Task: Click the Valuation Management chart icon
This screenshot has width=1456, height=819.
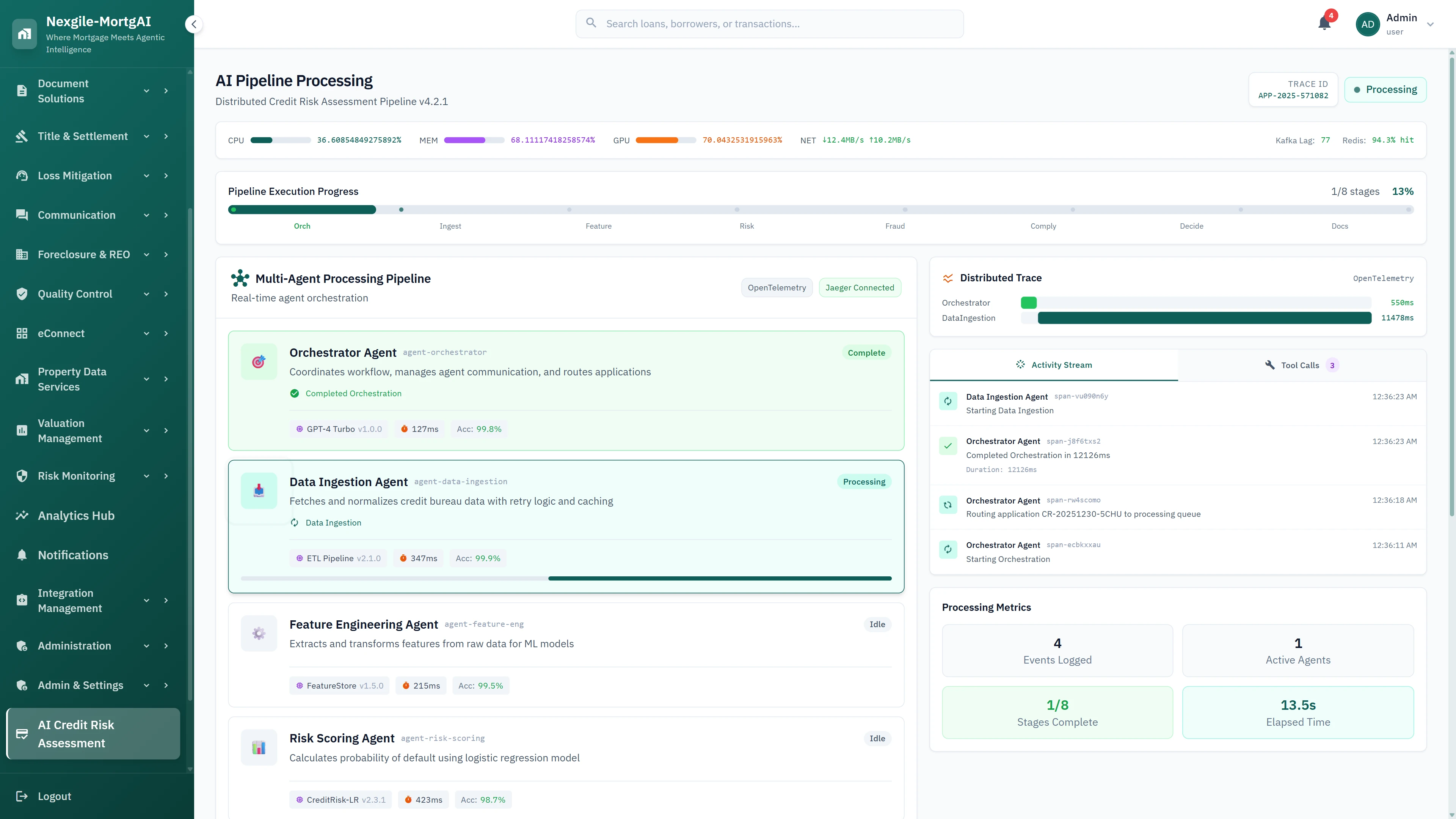Action: (22, 430)
